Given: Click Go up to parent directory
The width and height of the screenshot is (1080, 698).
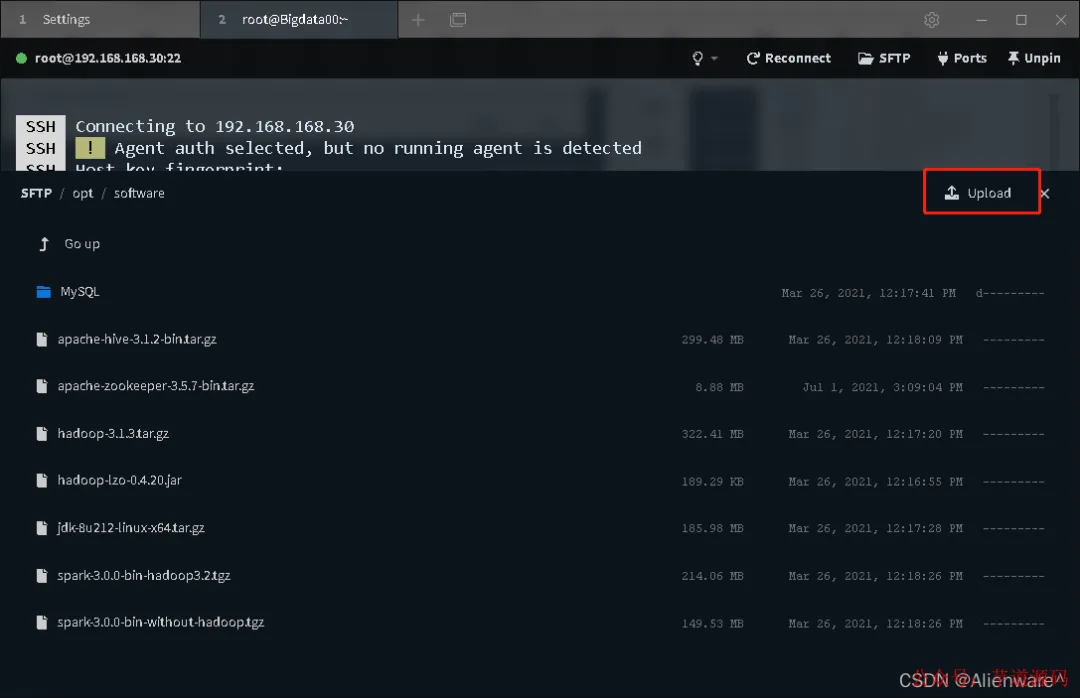Looking at the screenshot, I should (x=82, y=244).
